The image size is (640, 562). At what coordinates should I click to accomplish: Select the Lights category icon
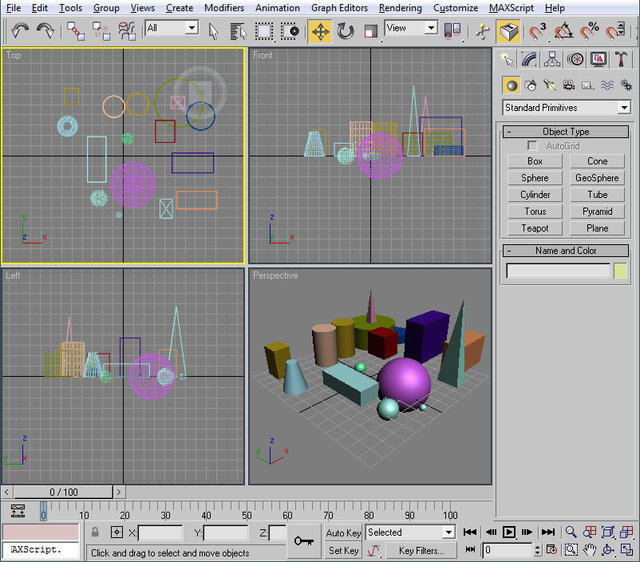click(548, 85)
